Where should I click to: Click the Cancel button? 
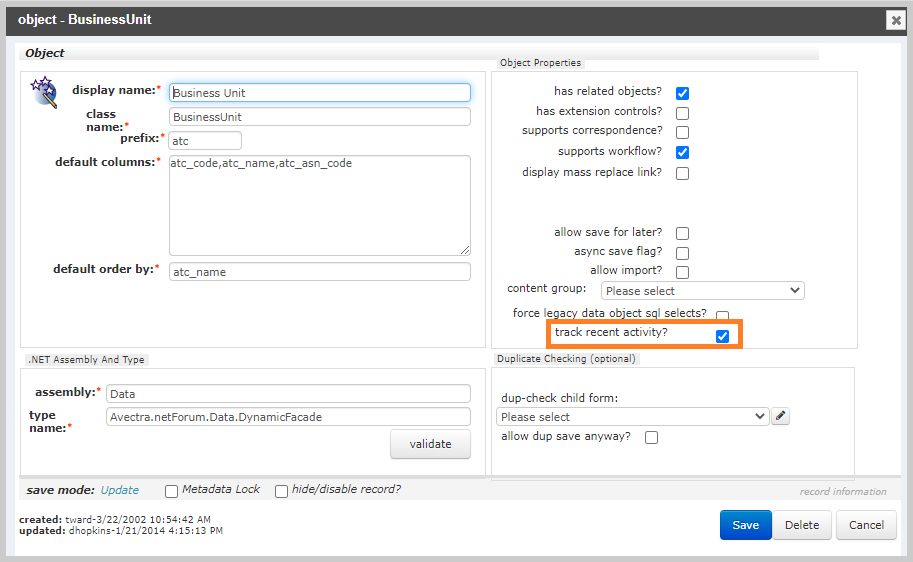866,525
